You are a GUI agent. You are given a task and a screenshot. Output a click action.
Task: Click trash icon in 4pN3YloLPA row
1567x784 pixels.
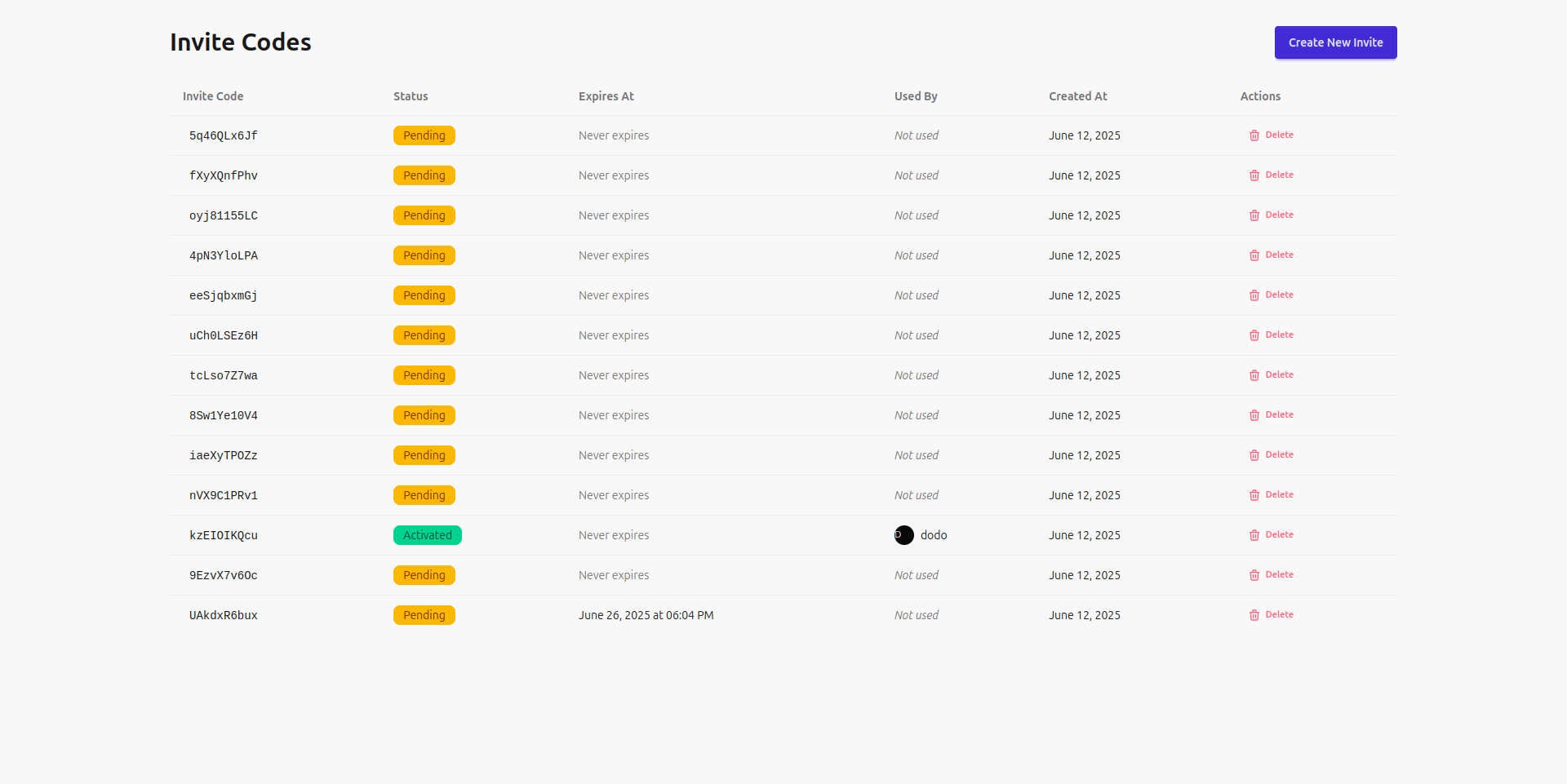tap(1254, 255)
